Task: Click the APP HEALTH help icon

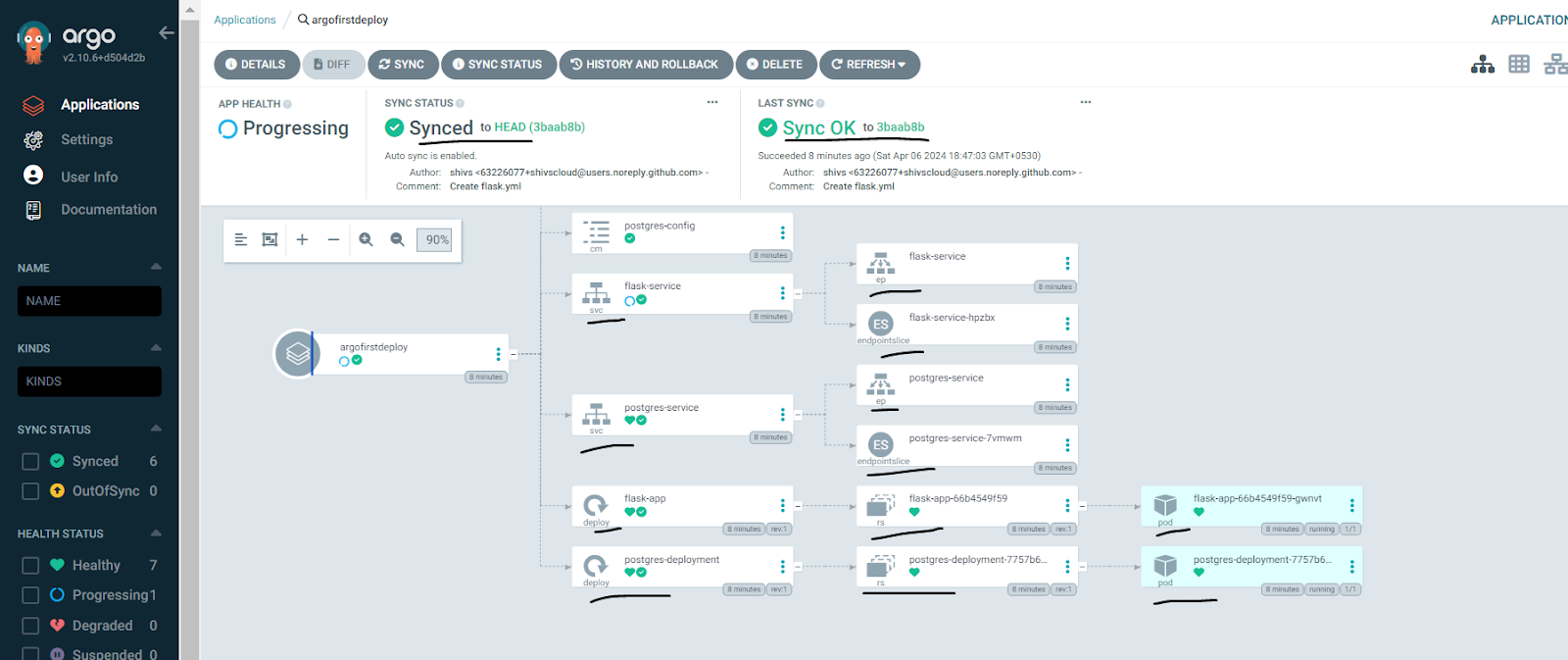Action: 287,104
